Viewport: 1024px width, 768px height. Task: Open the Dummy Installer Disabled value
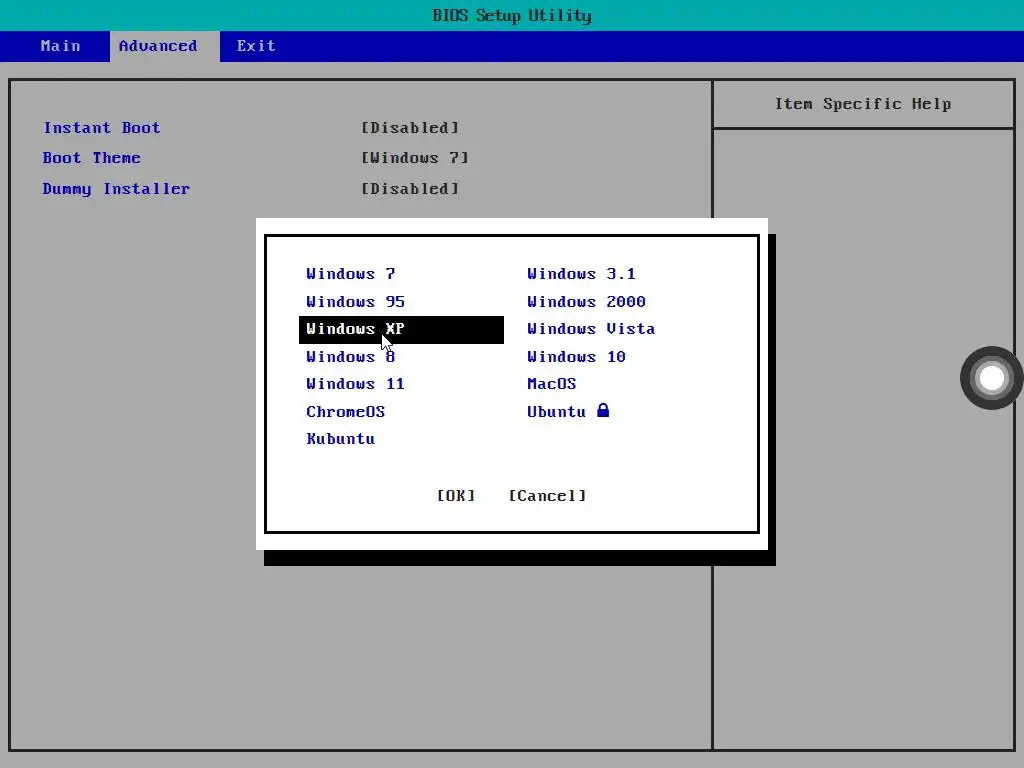tap(410, 189)
